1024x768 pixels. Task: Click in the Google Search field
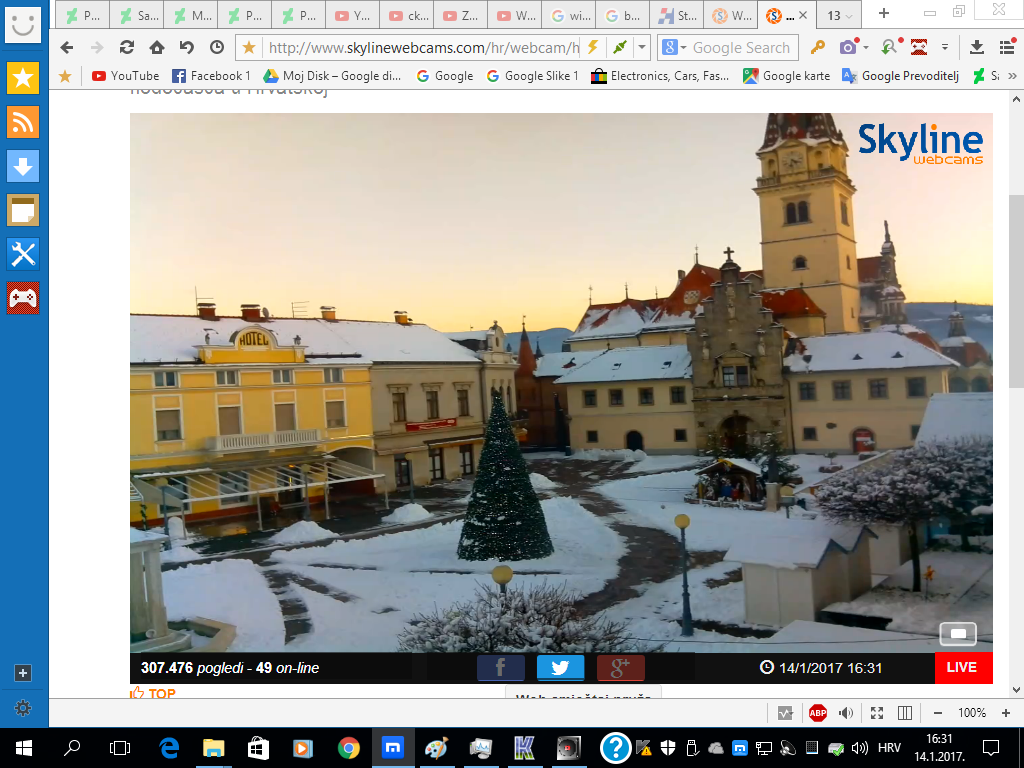pos(745,47)
